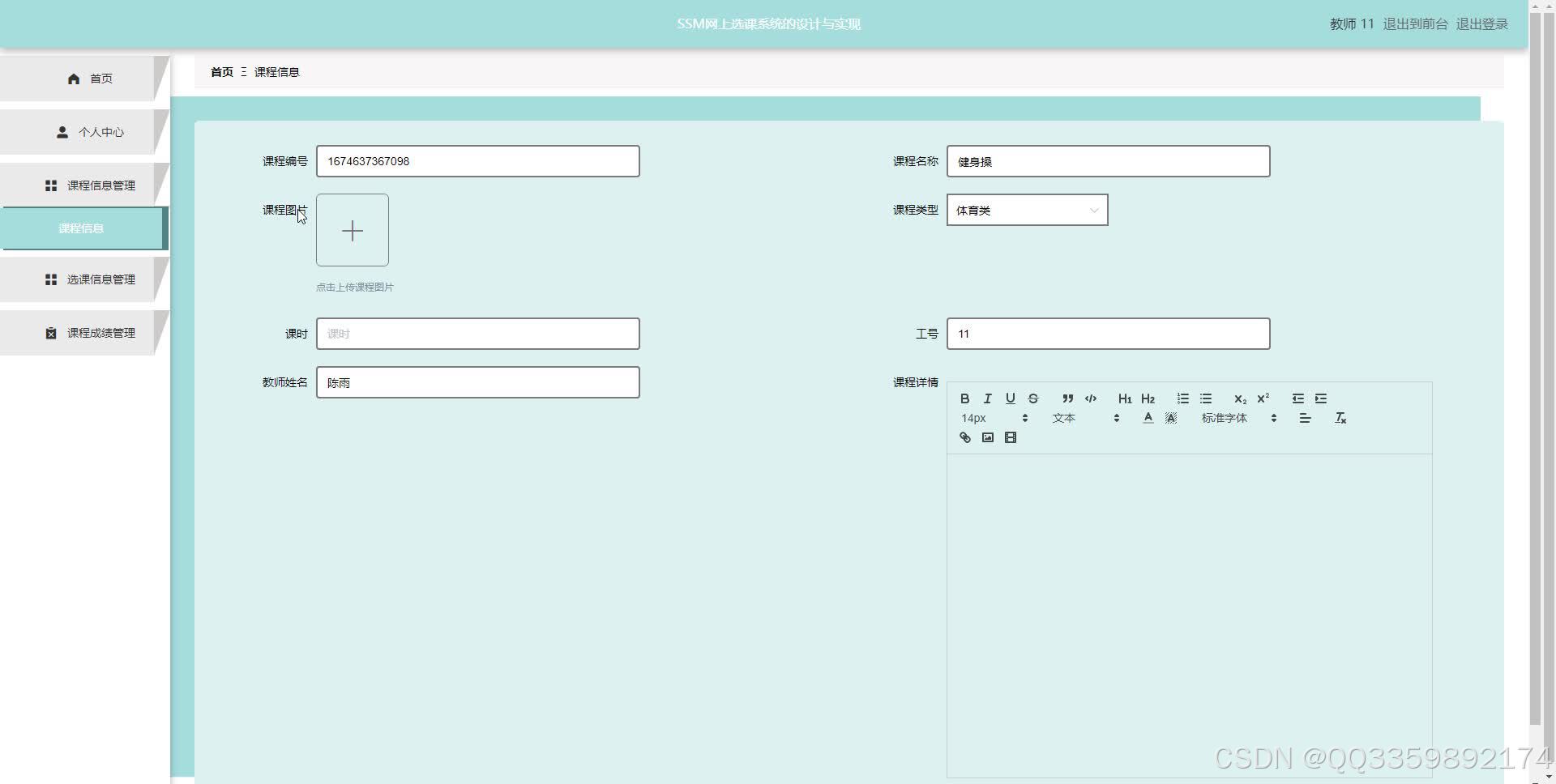Image resolution: width=1556 pixels, height=784 pixels.
Task: Focus the 课程名称 field containing 健身操
Action: click(1108, 161)
